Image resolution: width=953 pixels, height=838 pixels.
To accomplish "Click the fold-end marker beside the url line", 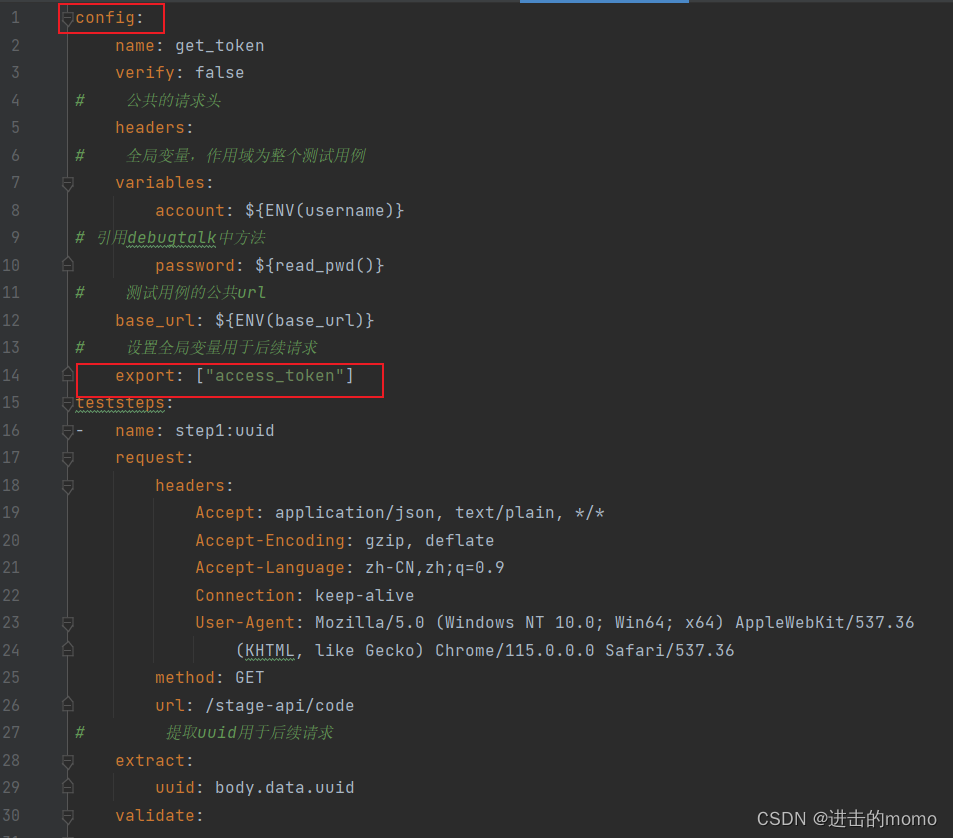I will pos(66,705).
